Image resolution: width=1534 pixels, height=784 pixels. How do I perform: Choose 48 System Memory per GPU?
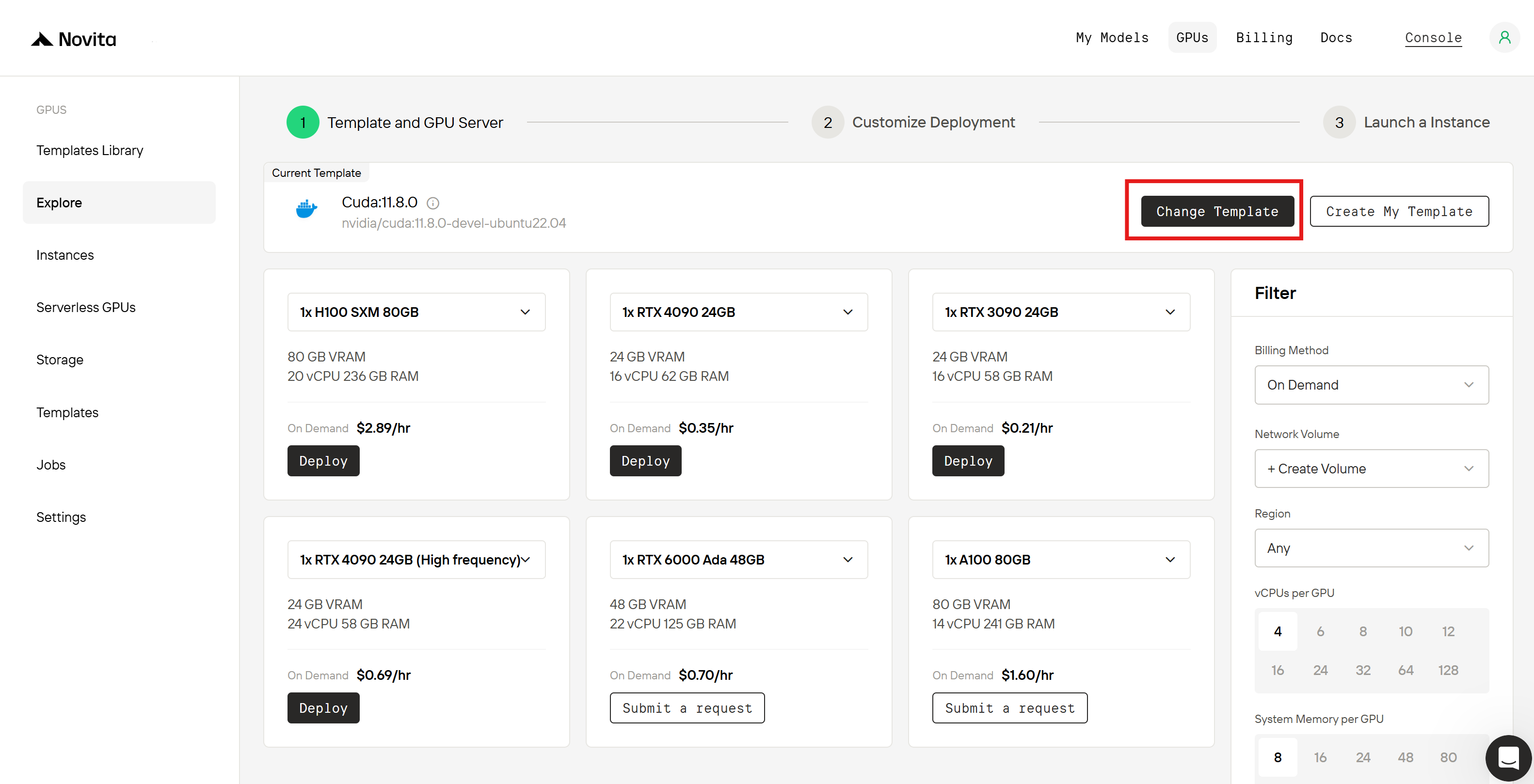click(1406, 757)
